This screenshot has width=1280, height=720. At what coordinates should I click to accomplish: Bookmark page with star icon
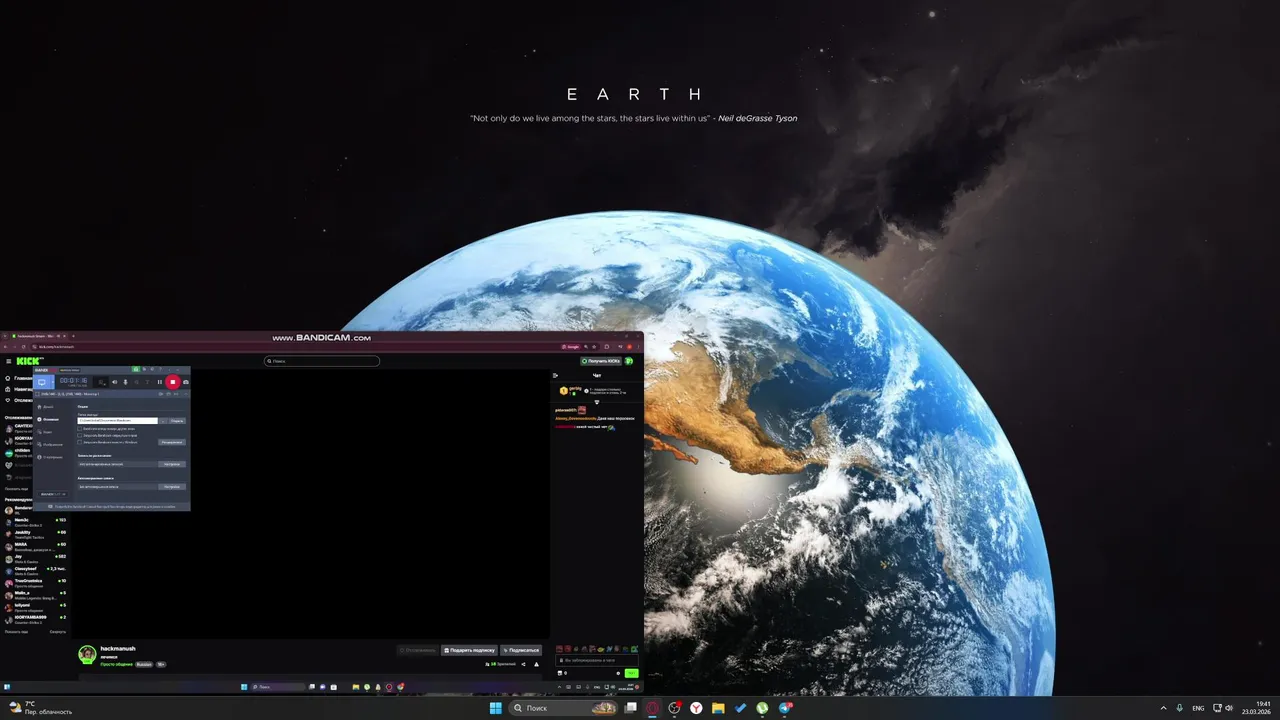click(x=594, y=347)
